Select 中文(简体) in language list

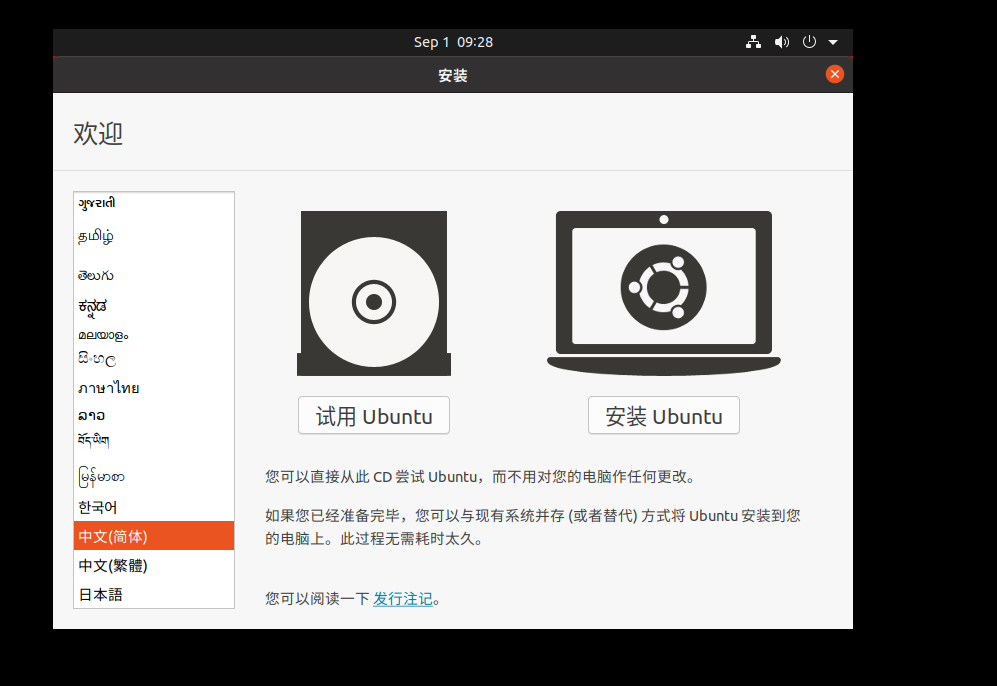coord(154,536)
